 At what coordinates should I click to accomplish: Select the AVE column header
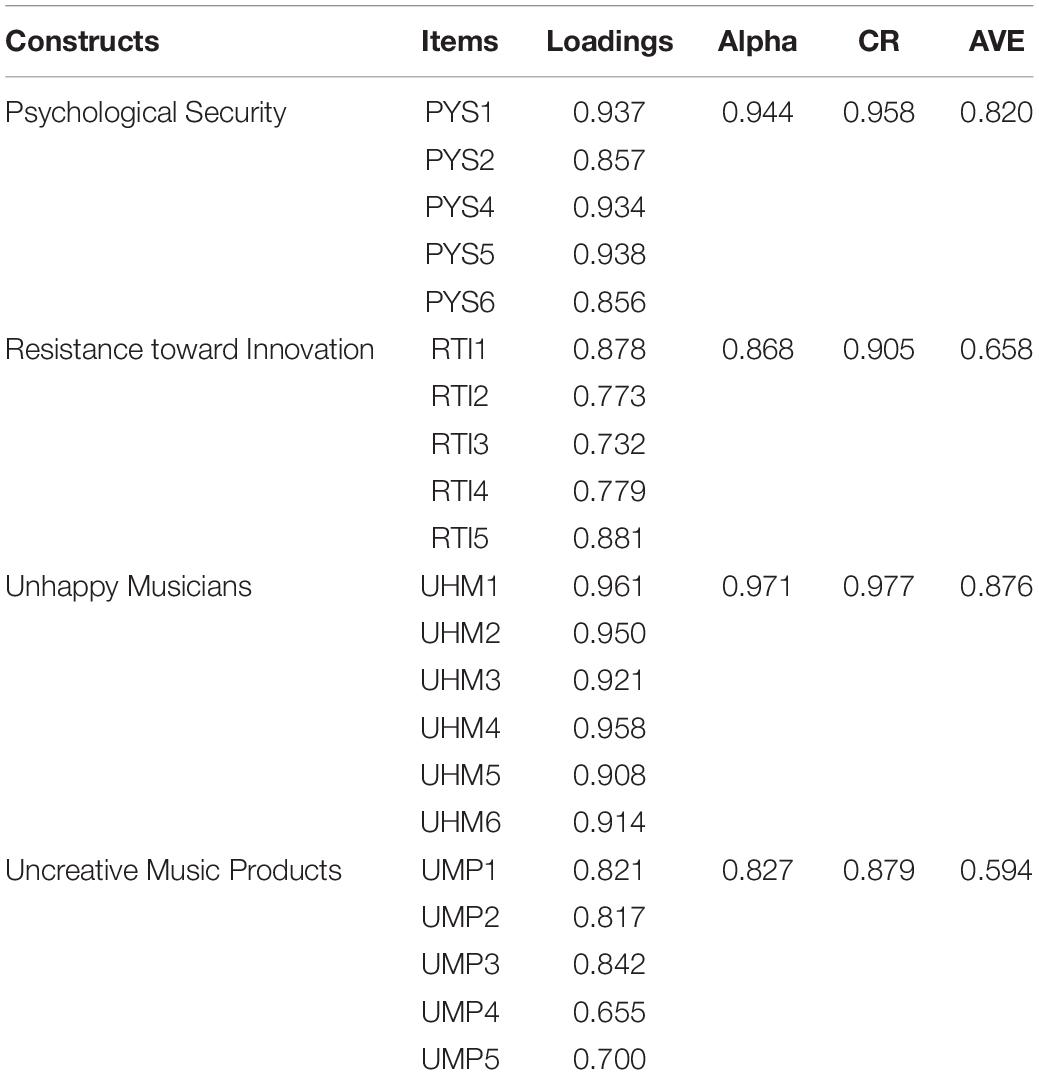point(996,42)
